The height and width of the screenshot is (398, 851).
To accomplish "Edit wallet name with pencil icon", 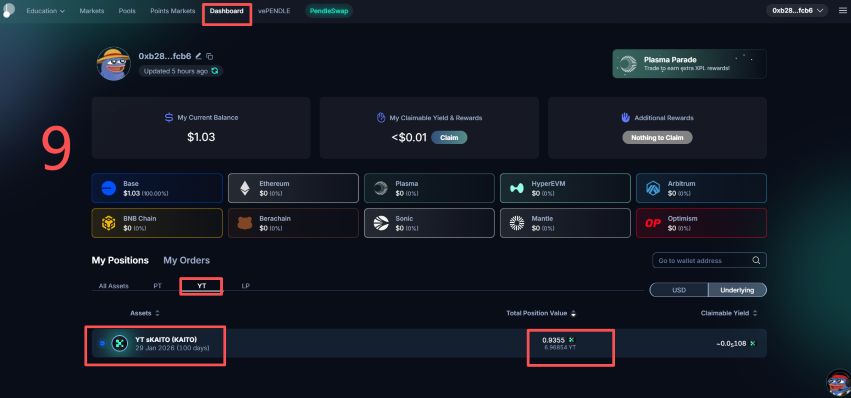I will [x=199, y=56].
